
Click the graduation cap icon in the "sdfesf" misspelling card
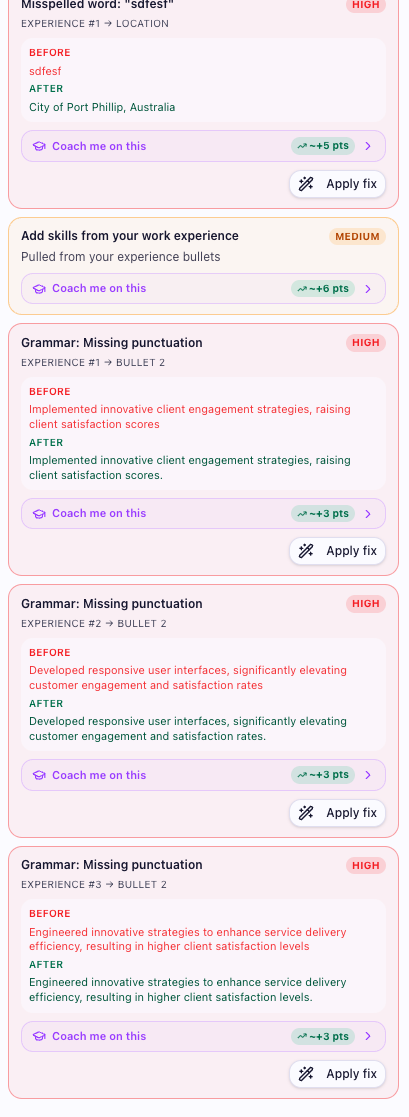pos(39,147)
